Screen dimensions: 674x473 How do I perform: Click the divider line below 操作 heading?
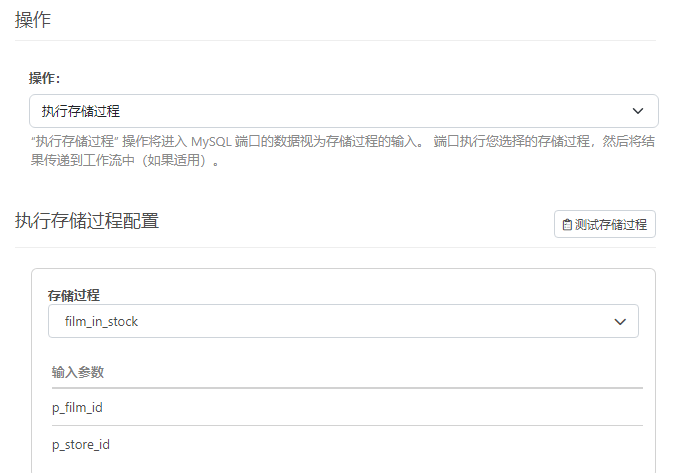pos(335,41)
